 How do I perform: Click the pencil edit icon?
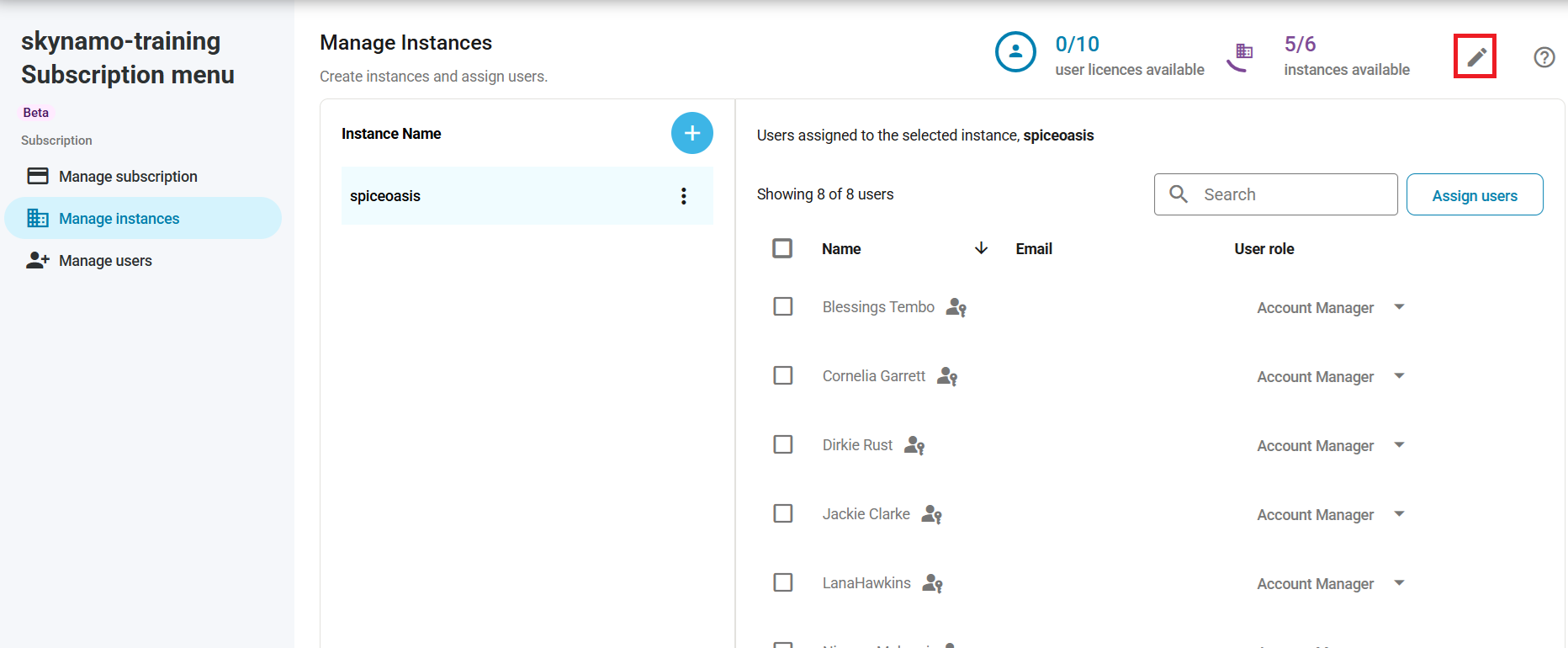1475,57
